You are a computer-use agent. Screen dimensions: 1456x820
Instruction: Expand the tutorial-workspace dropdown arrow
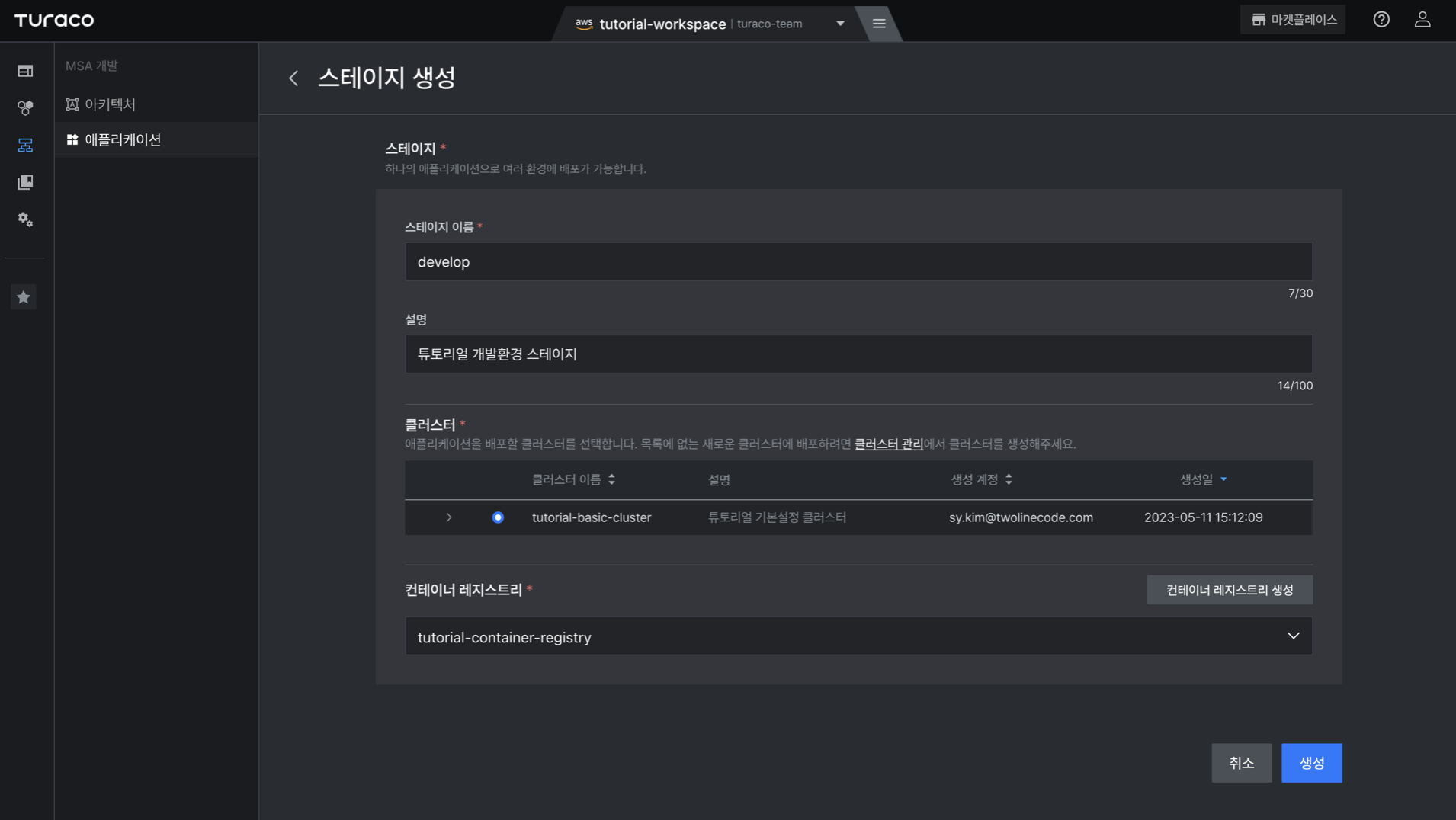[x=840, y=24]
